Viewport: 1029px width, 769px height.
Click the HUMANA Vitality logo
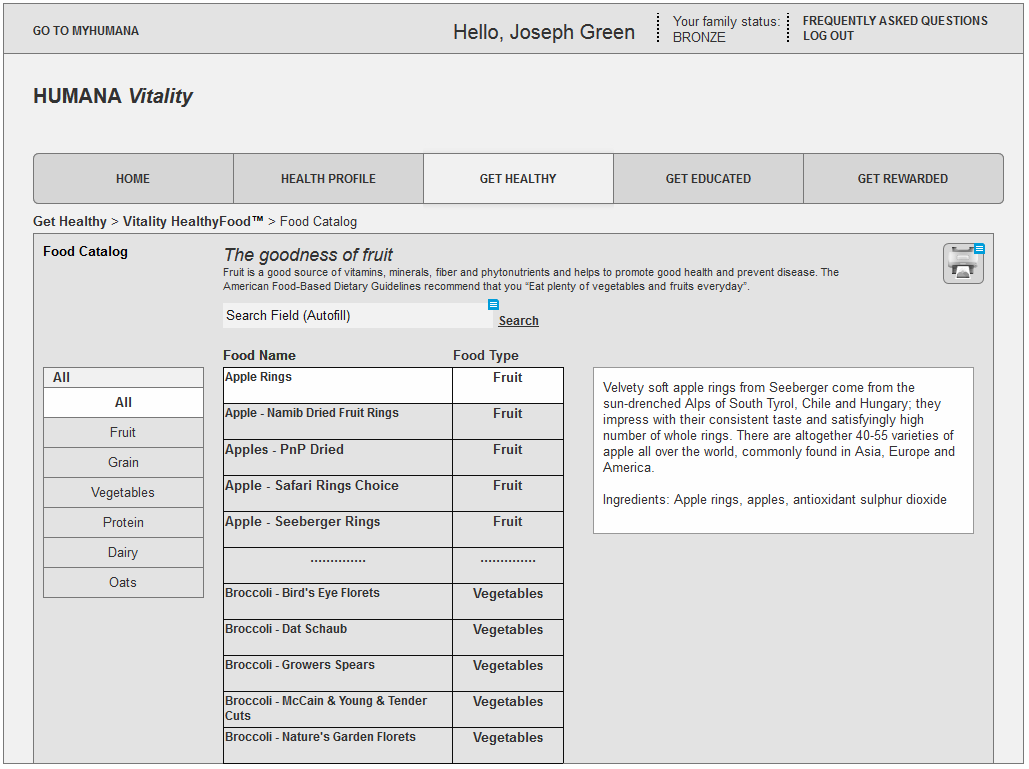(113, 96)
